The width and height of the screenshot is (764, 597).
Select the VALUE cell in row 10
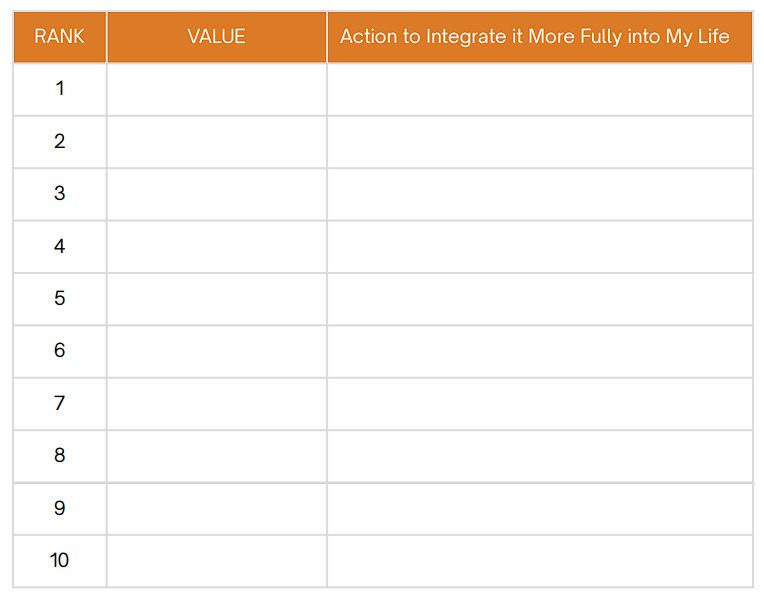[x=216, y=561]
